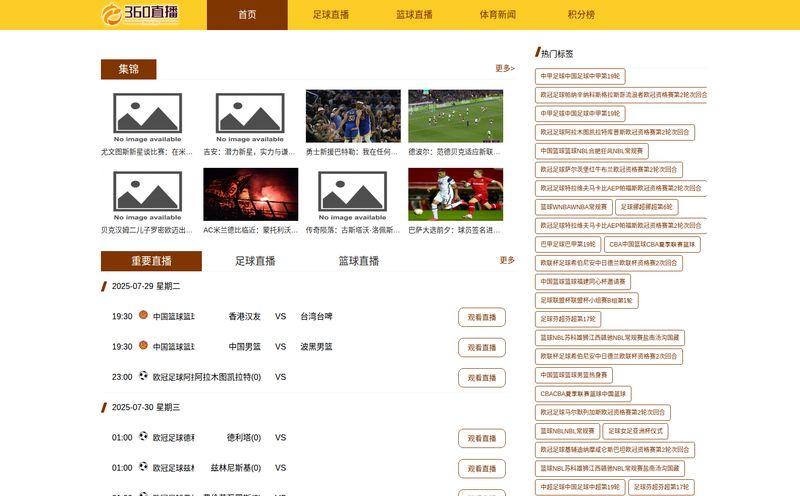Switch to the 足球直播 schedule tab
The height and width of the screenshot is (496, 800).
click(x=255, y=261)
